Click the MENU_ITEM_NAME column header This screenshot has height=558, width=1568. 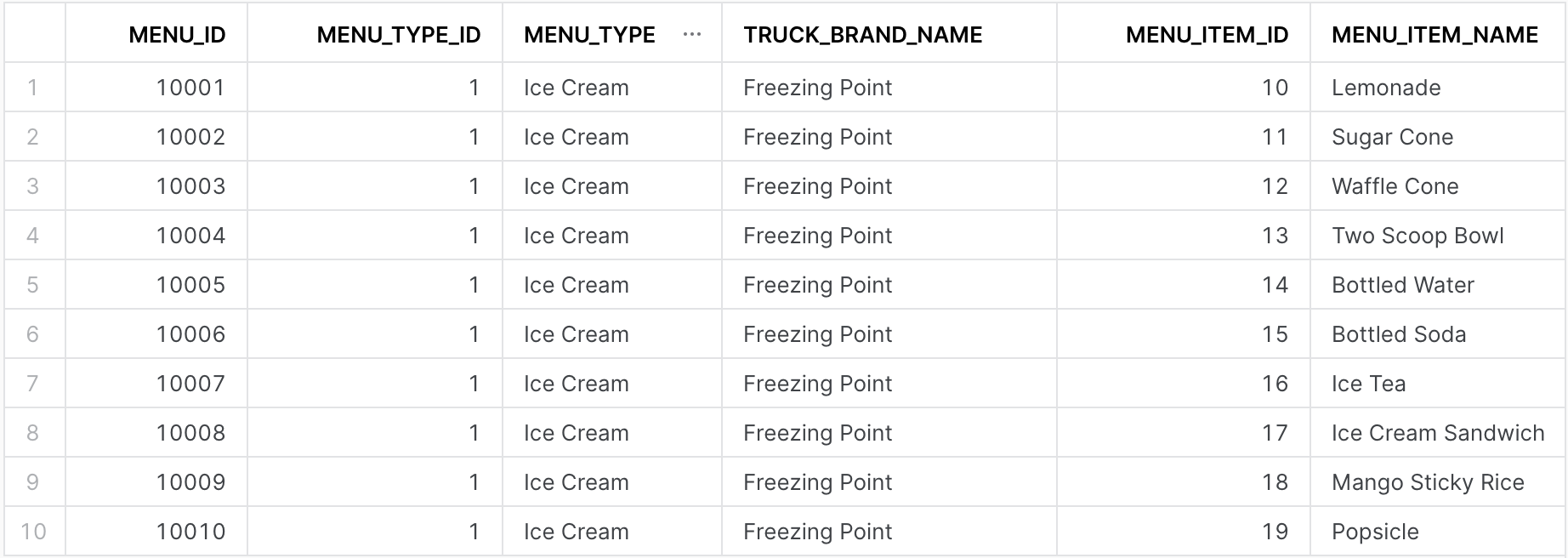[1434, 35]
